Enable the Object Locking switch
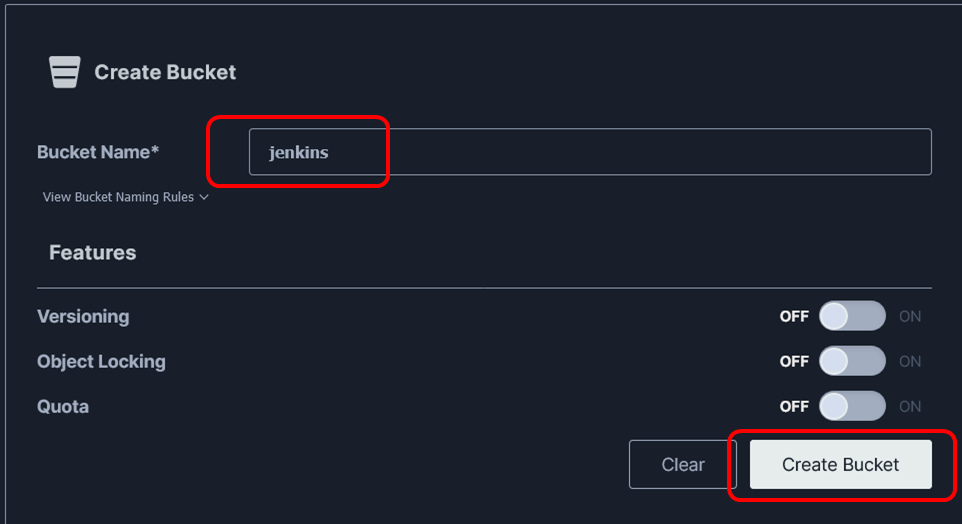This screenshot has width=962, height=524. tap(852, 361)
